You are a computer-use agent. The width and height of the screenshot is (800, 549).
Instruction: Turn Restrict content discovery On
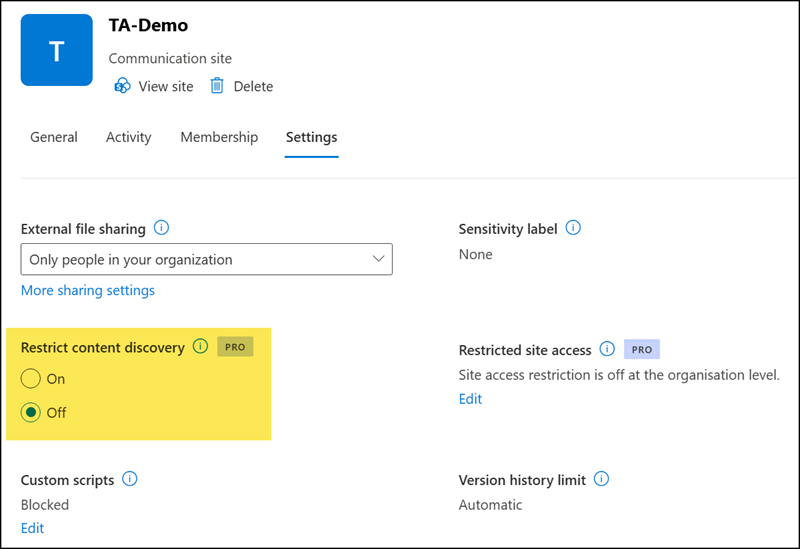(x=31, y=379)
